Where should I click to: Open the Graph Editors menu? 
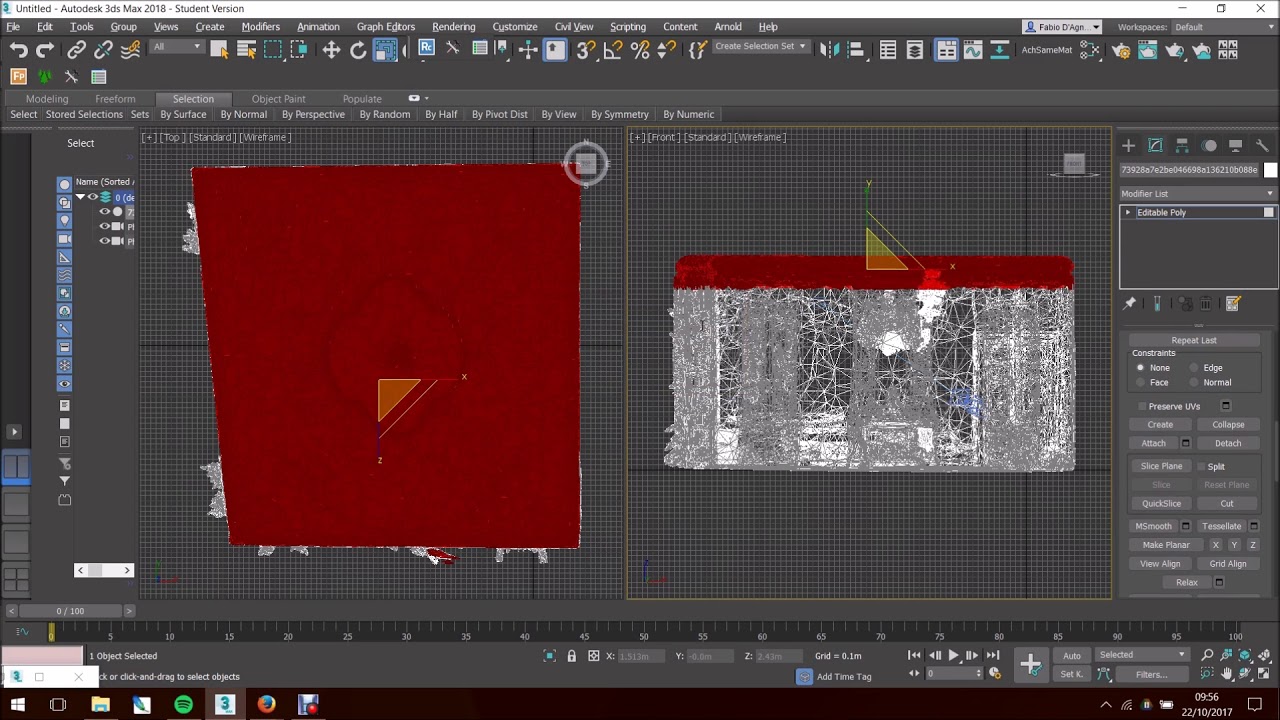click(386, 27)
